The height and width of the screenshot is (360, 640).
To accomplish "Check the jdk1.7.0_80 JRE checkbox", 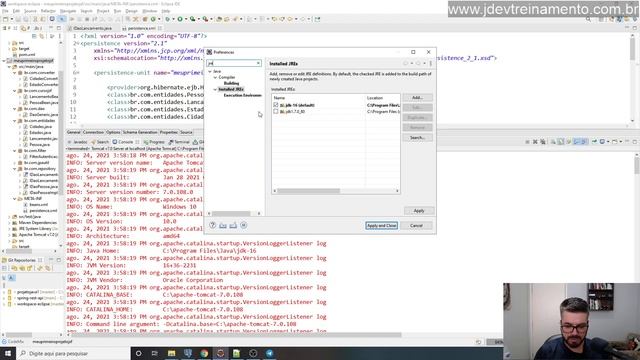I will [x=276, y=111].
